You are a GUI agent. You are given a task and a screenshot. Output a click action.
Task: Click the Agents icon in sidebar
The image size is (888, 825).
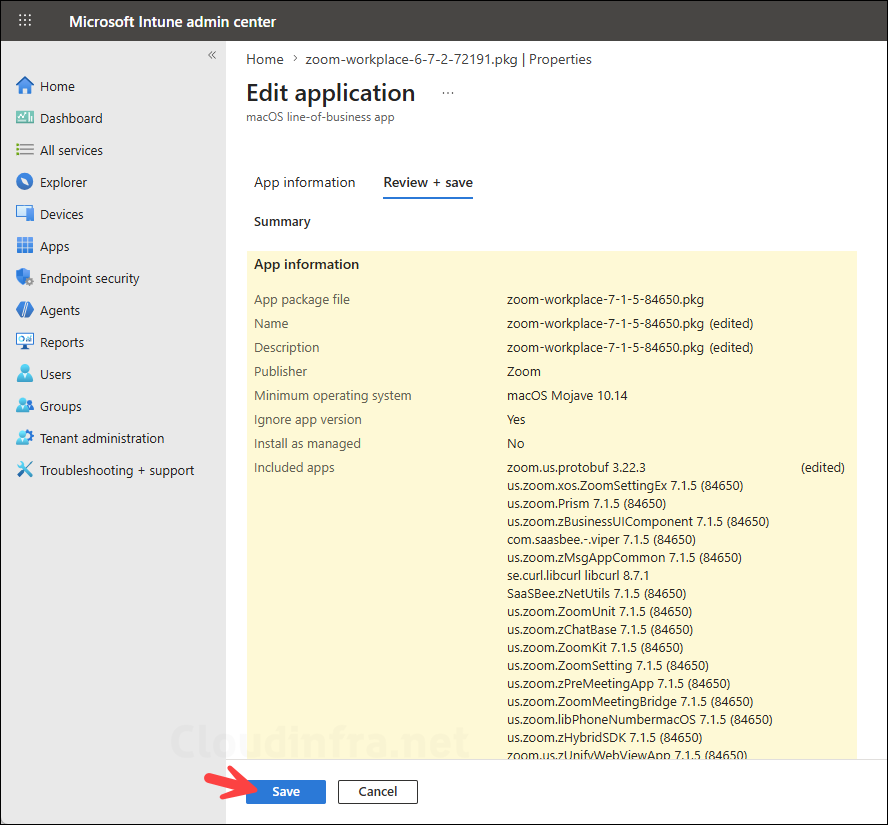coord(25,310)
